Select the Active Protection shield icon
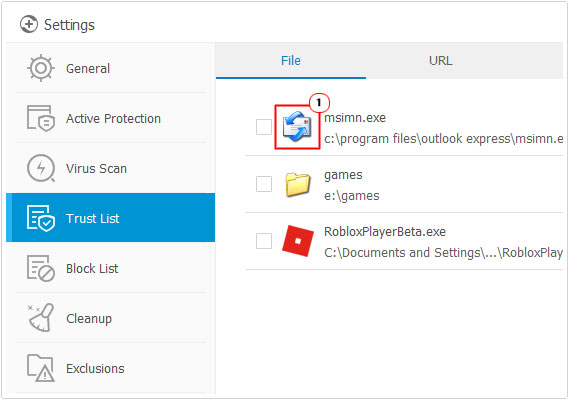Viewport: 569px width, 400px height. (41, 118)
